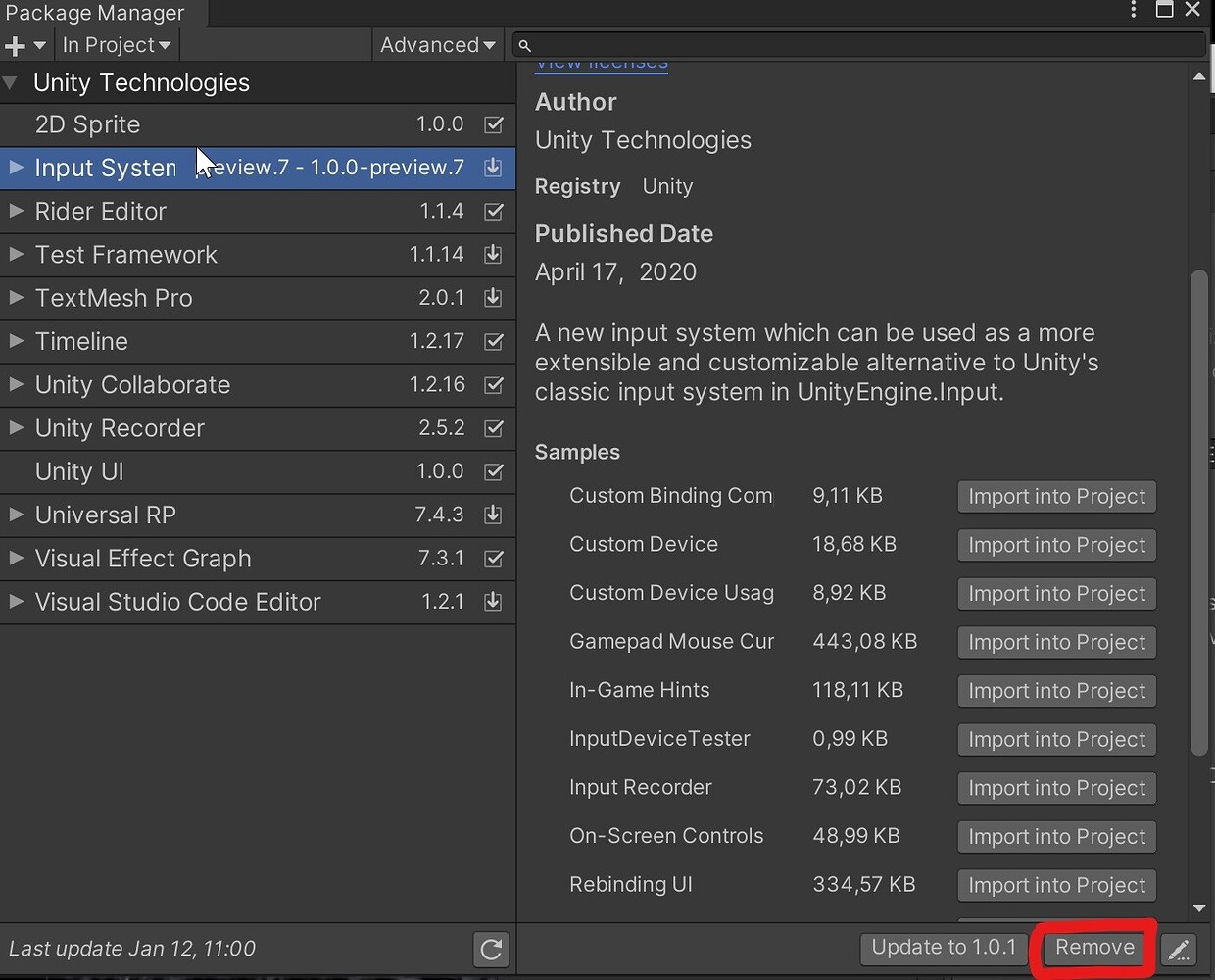Click the Package Manager window tab

tap(95, 13)
